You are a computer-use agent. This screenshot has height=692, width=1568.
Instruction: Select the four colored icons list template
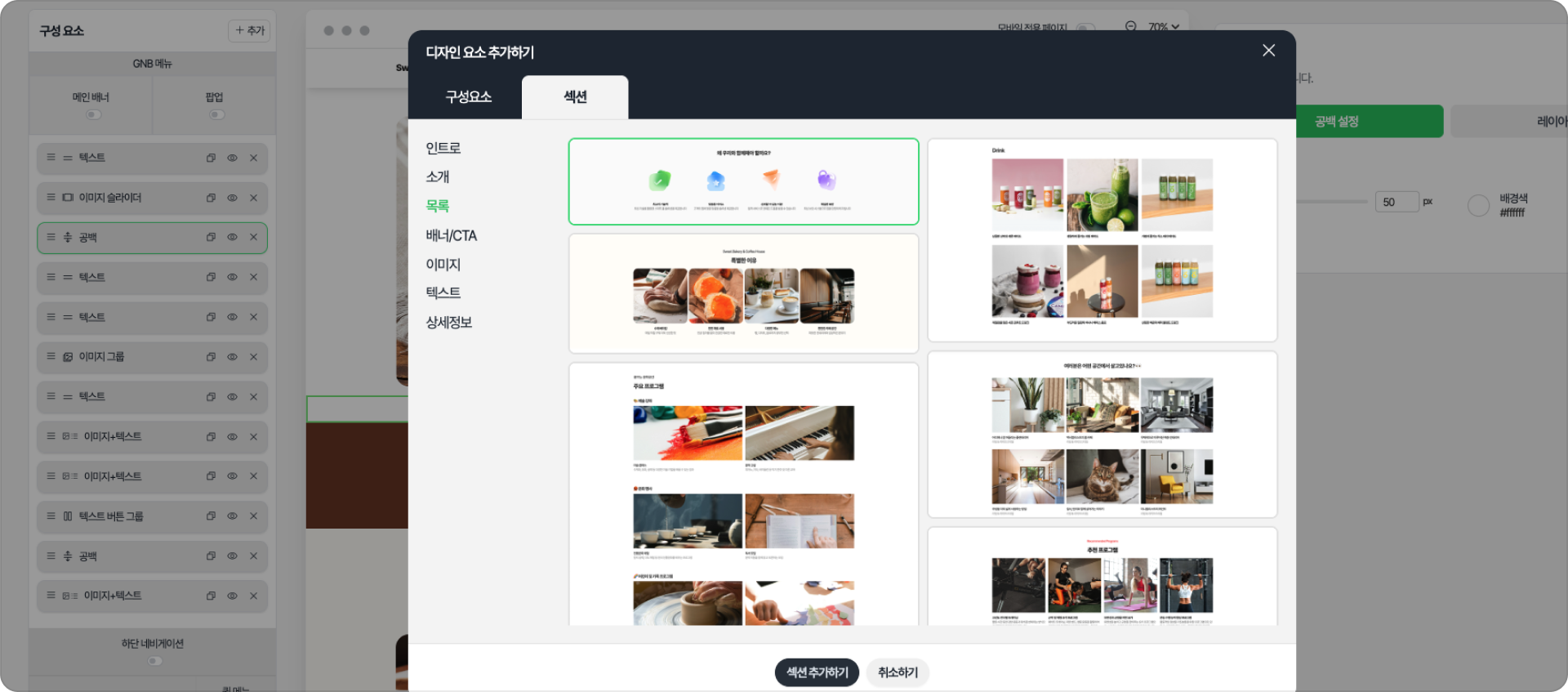743,181
